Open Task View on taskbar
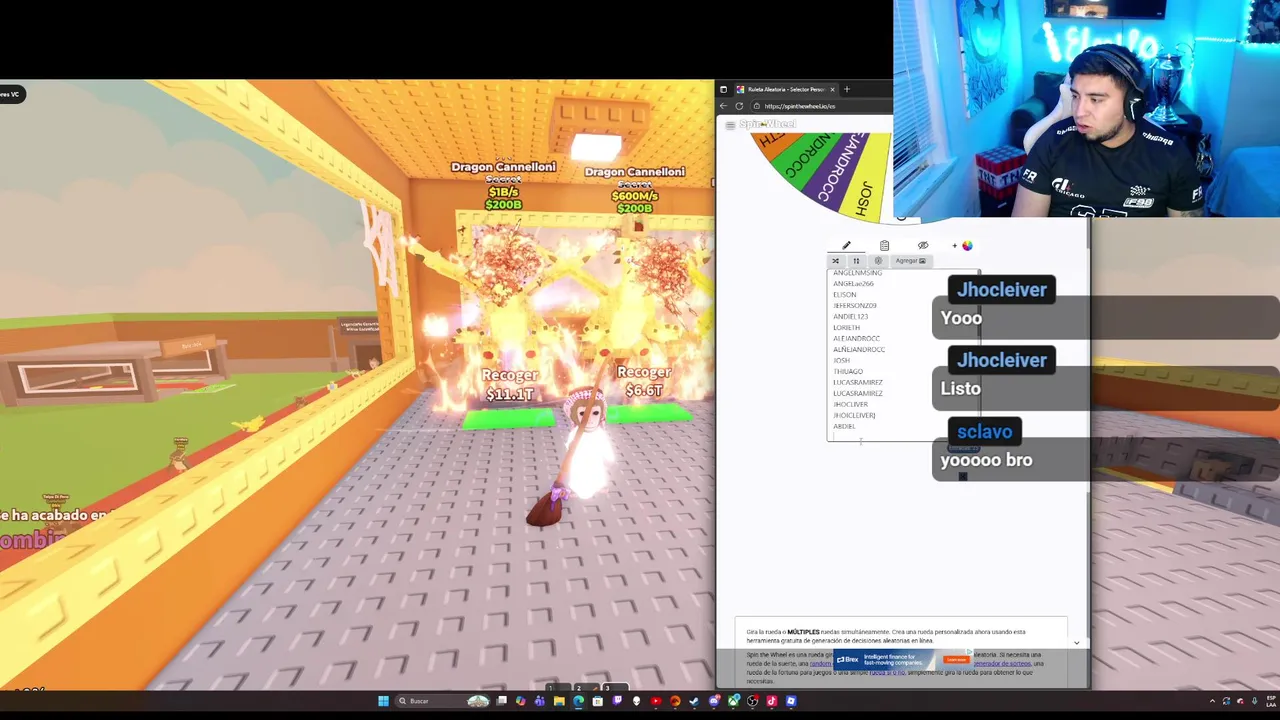Image resolution: width=1280 pixels, height=720 pixels. tap(501, 701)
